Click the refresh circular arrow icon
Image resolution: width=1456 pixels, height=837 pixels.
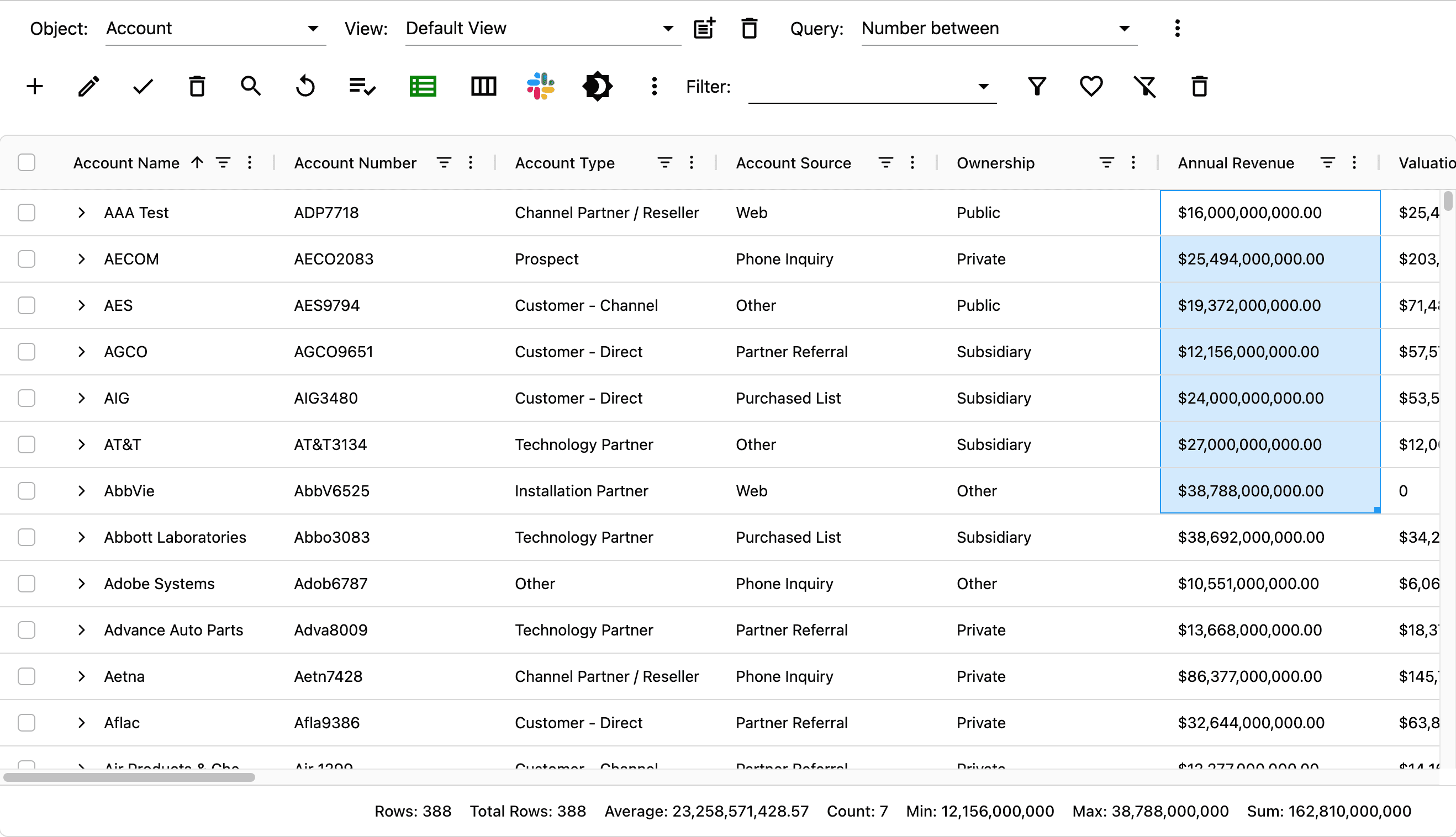tap(305, 87)
